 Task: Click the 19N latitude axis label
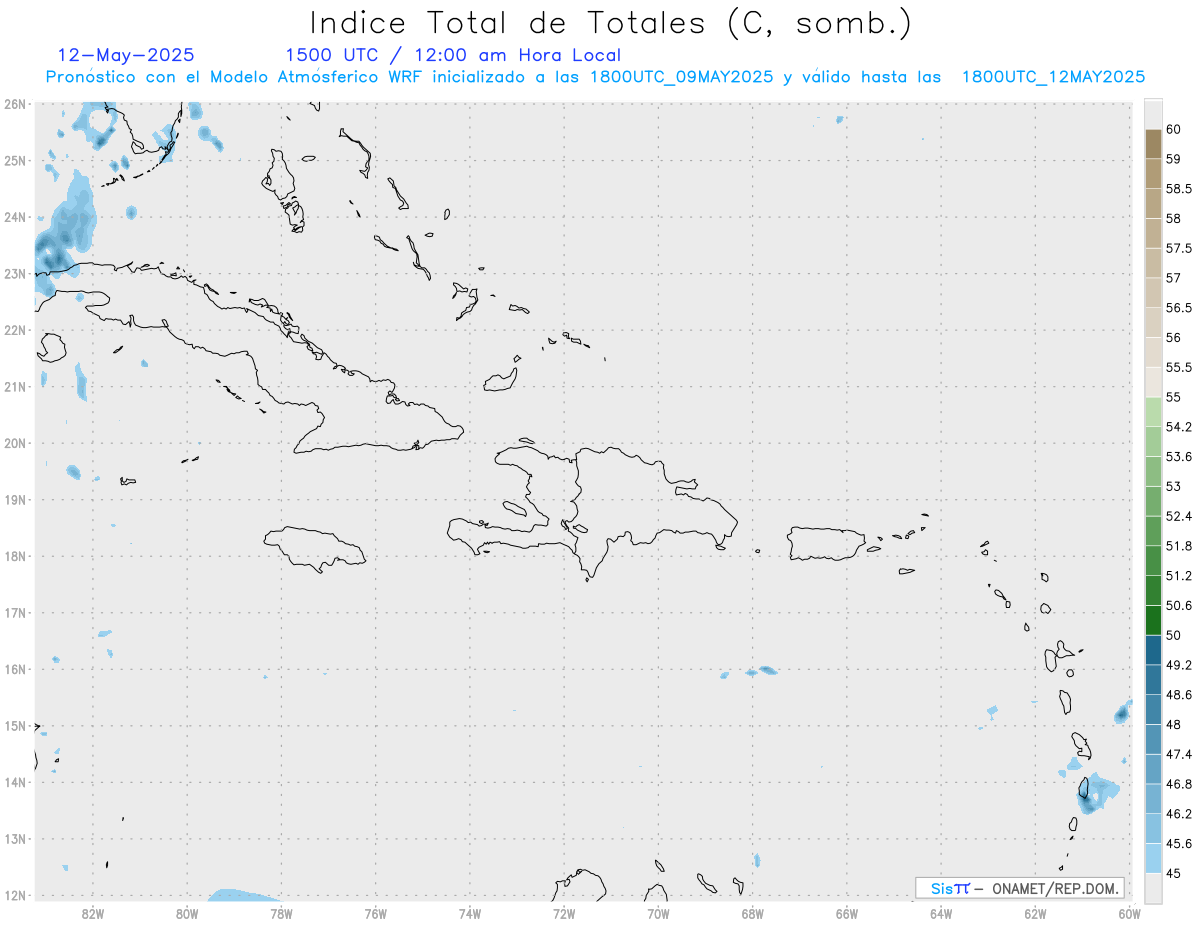click(15, 500)
